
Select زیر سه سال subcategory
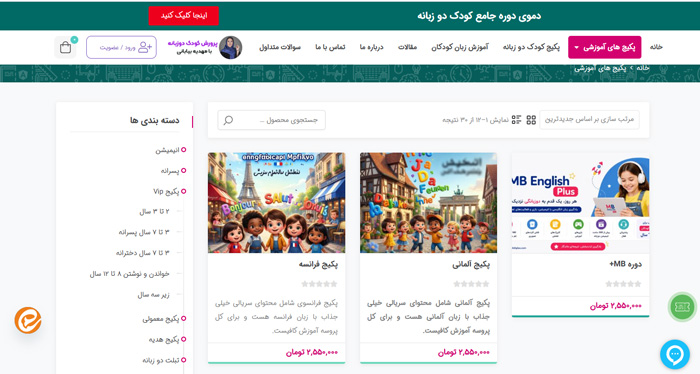(153, 295)
